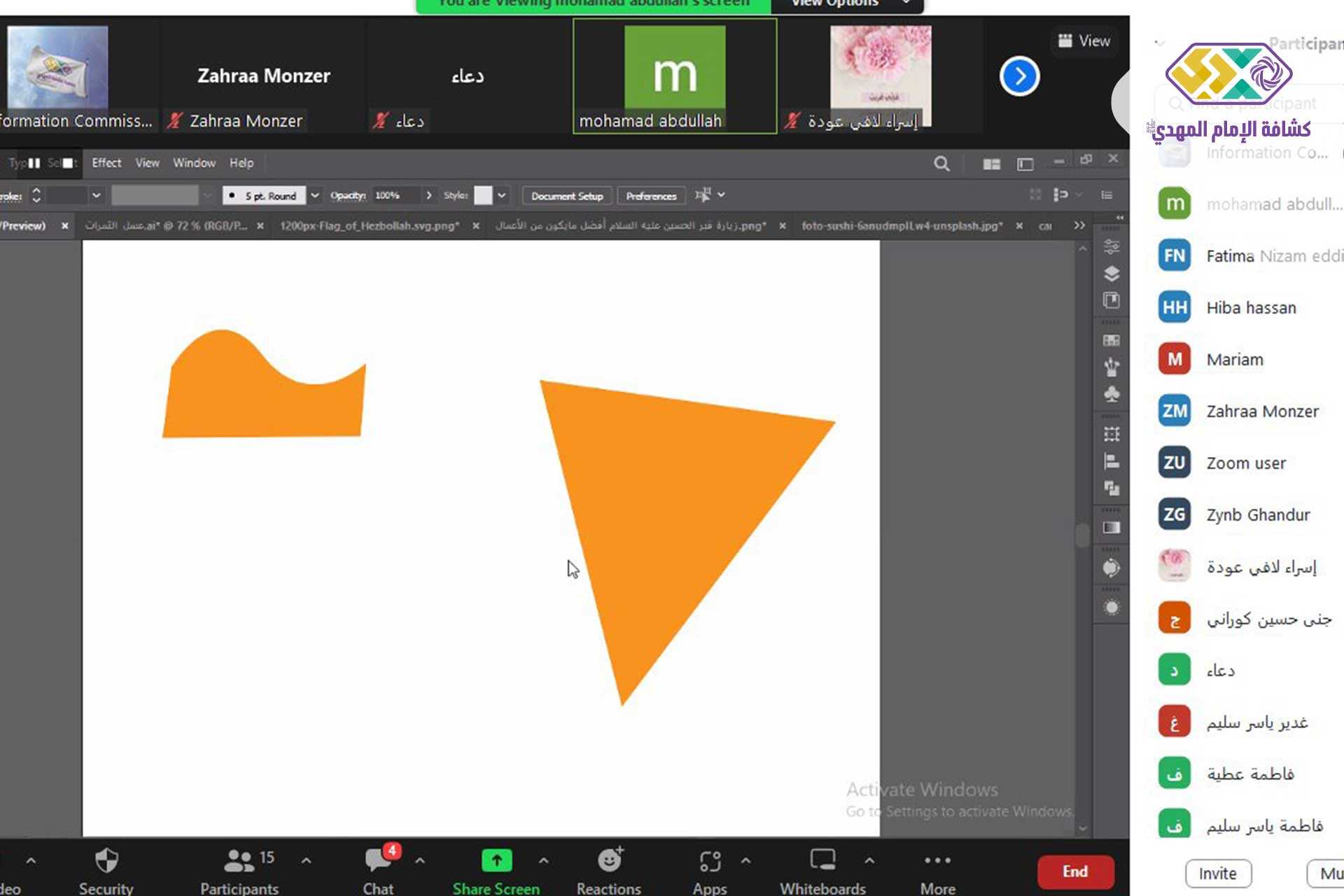Open the Effect menu
This screenshot has width=1344, height=896.
(106, 163)
